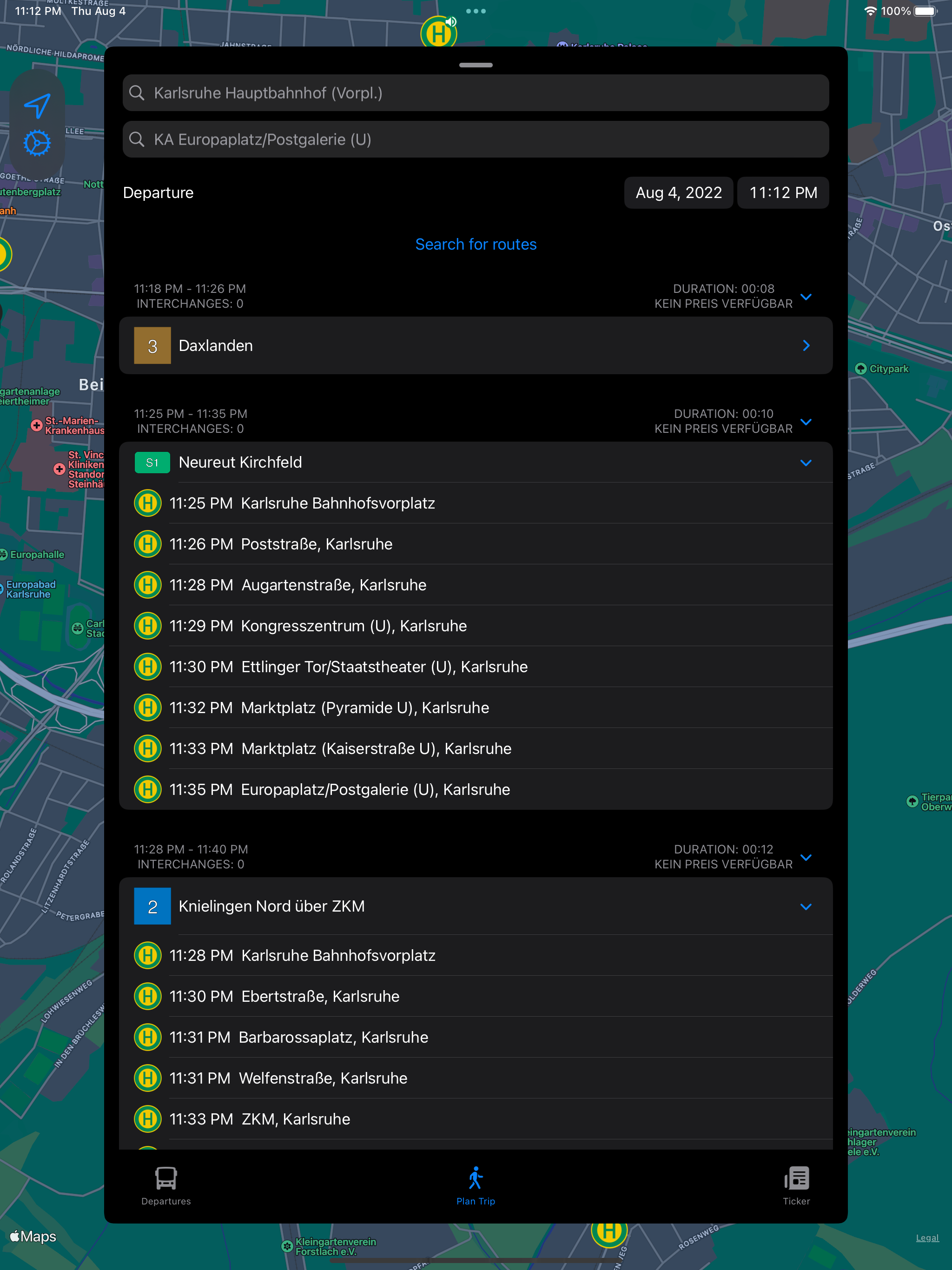Tap the three-dot multitasking control
Screen dimensions: 952x1270
pyautogui.click(x=476, y=11)
